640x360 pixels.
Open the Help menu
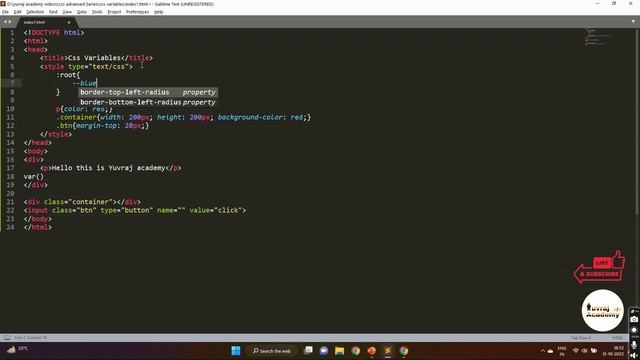pos(159,12)
